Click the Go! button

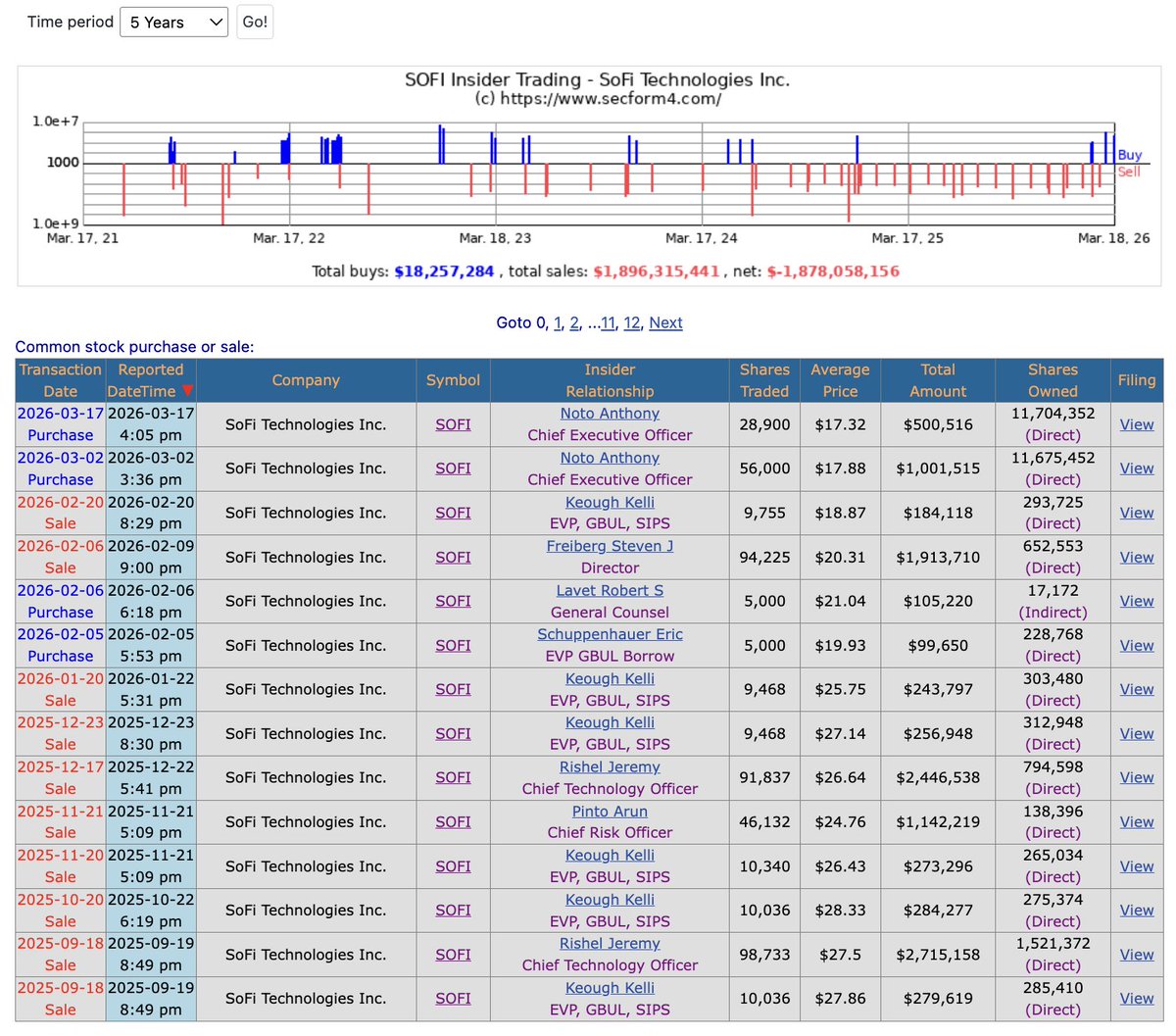[x=255, y=22]
